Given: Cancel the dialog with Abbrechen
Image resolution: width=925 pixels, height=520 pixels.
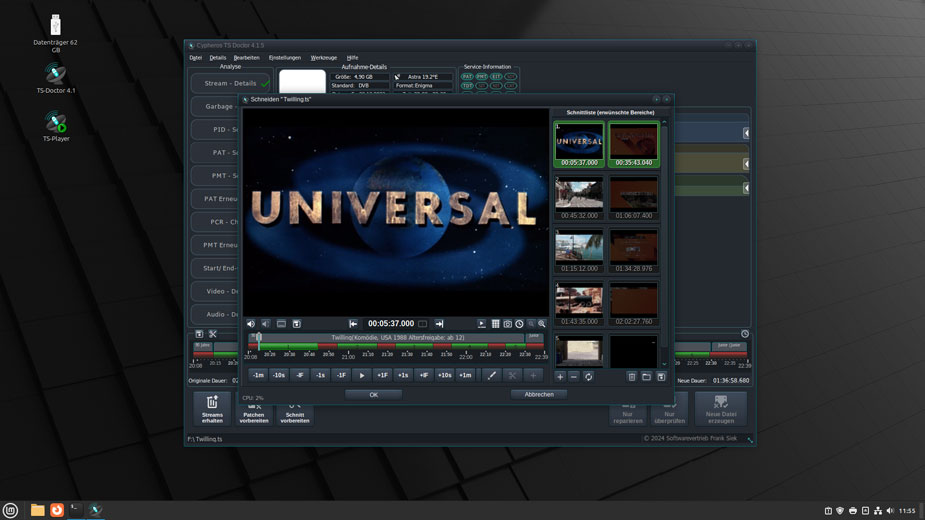Looking at the screenshot, I should [x=539, y=394].
